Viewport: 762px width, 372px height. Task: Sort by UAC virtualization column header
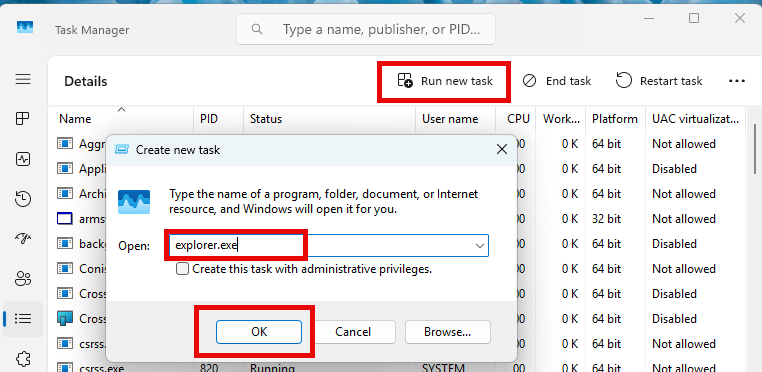695,119
